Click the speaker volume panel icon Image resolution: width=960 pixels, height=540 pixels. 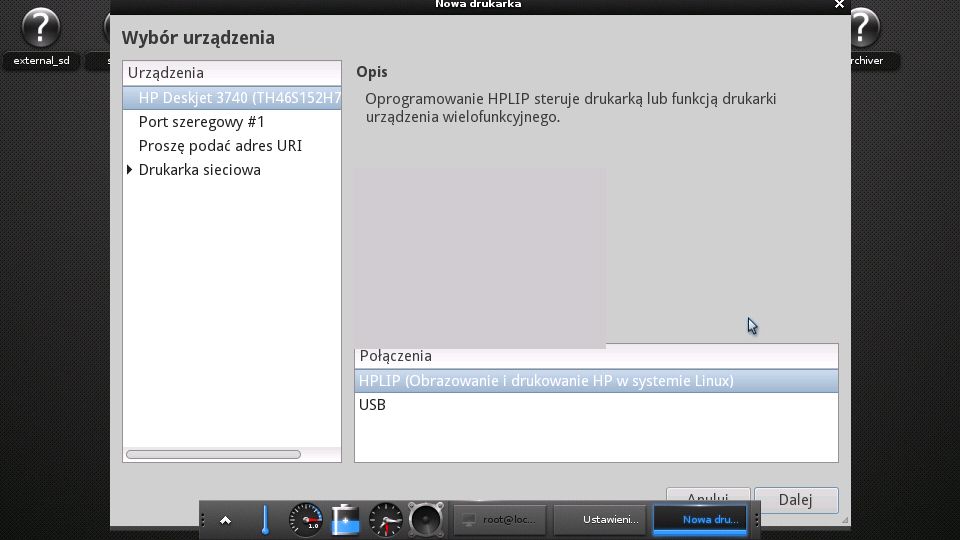pyautogui.click(x=426, y=520)
